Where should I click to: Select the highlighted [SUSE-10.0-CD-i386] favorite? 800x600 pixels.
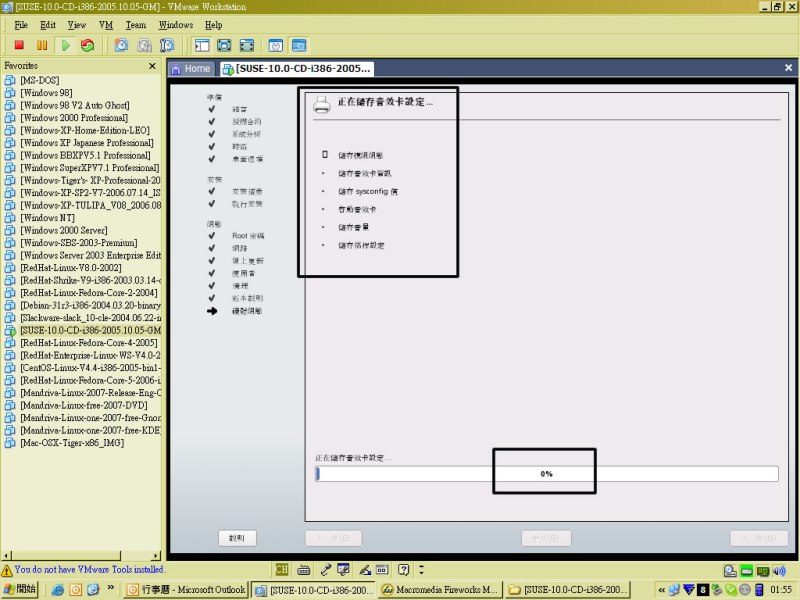tap(90, 330)
